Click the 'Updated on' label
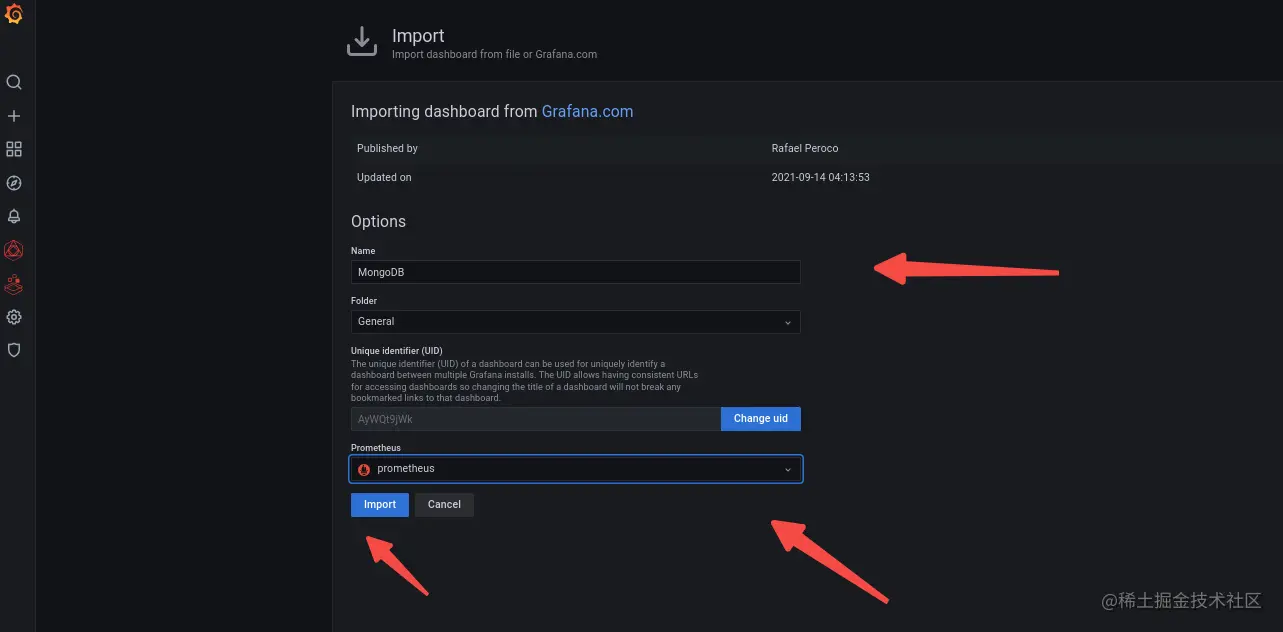The width and height of the screenshot is (1283, 632). tap(384, 177)
